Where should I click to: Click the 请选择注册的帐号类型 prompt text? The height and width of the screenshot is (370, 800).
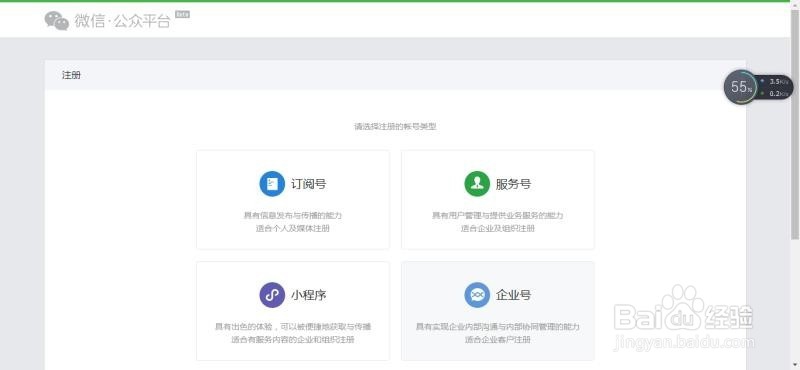395,127
